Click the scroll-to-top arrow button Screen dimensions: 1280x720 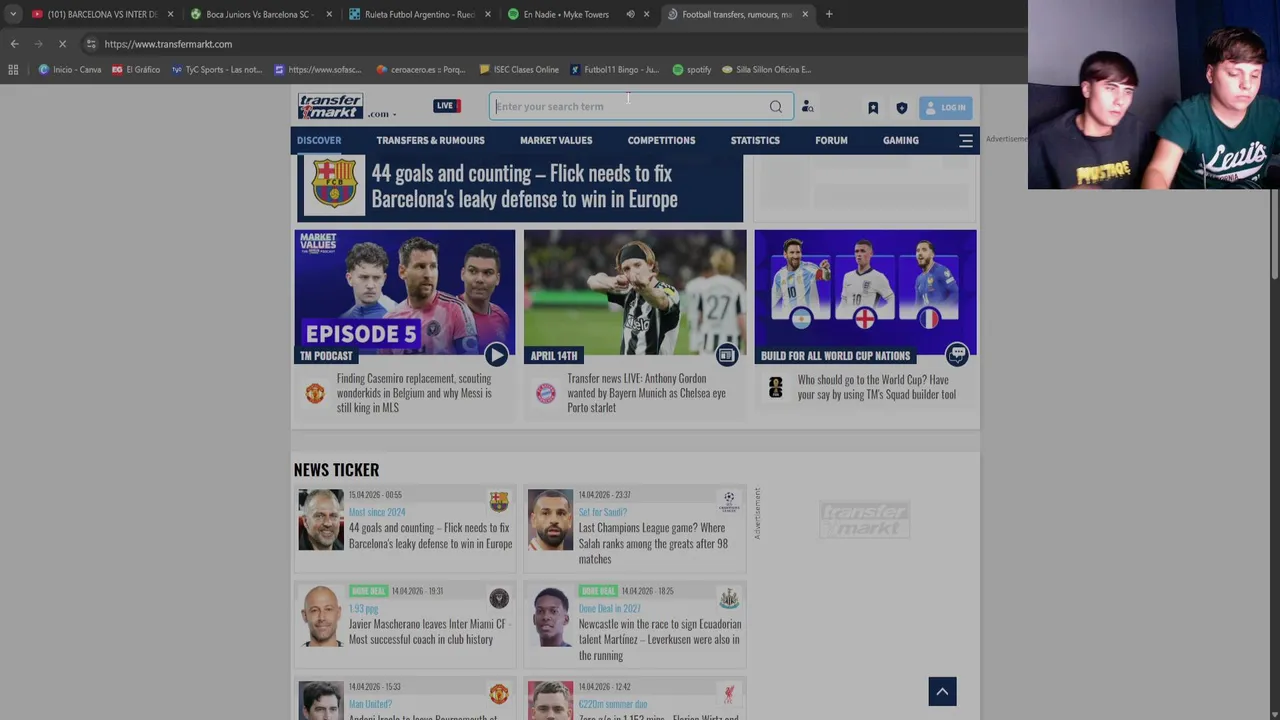pyautogui.click(x=942, y=692)
